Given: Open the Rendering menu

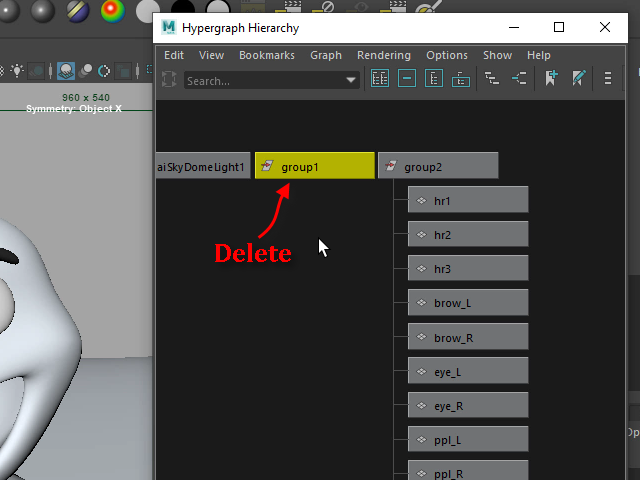Looking at the screenshot, I should pyautogui.click(x=384, y=55).
